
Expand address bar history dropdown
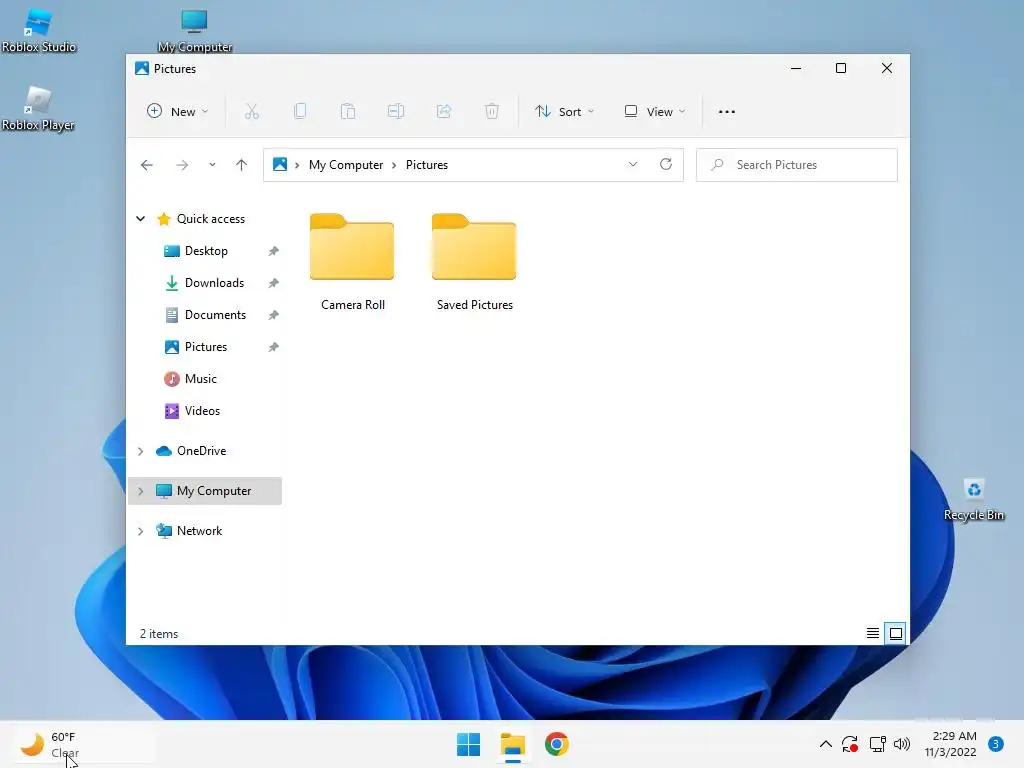click(x=633, y=165)
